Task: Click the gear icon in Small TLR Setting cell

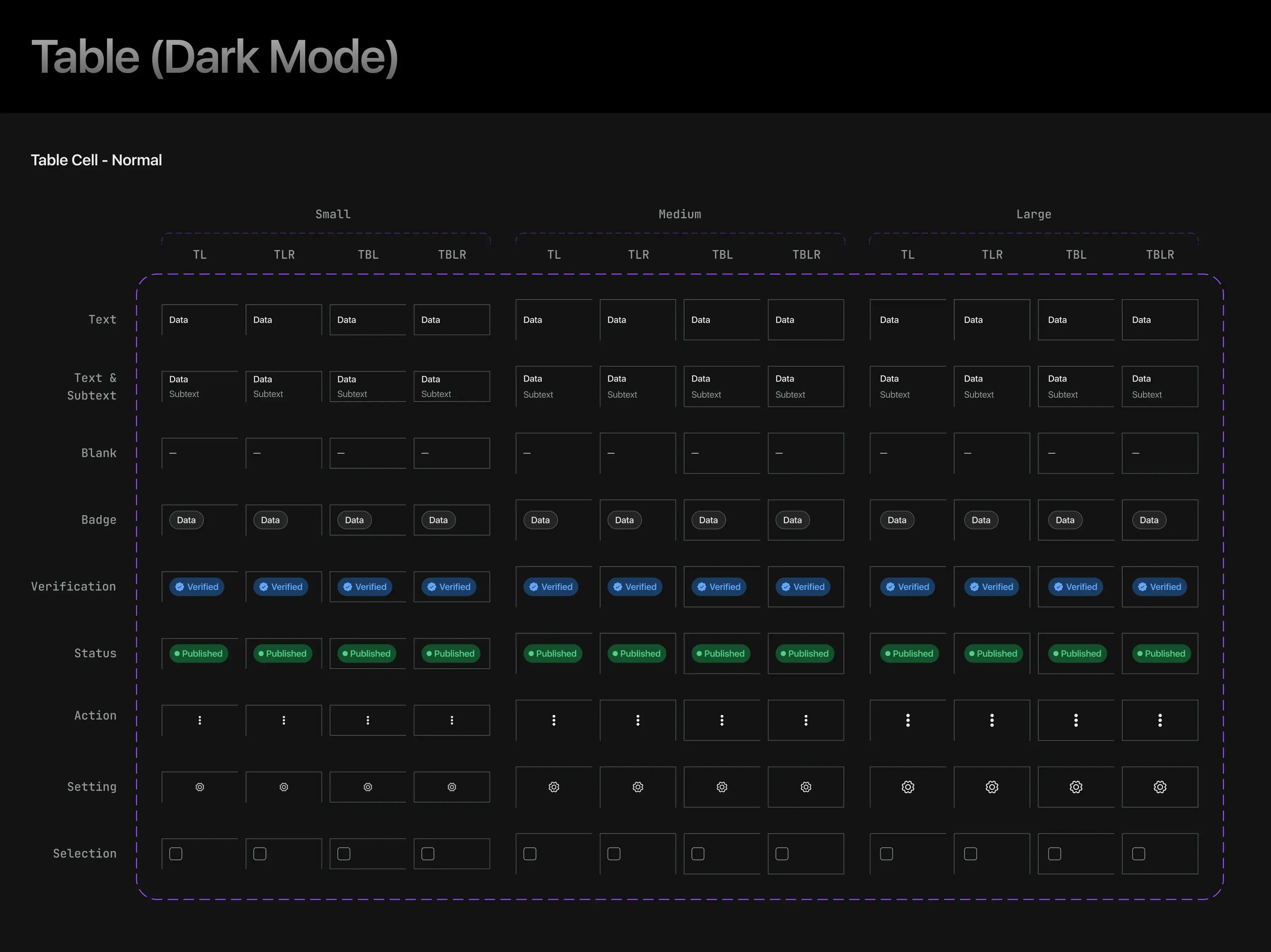Action: [284, 787]
